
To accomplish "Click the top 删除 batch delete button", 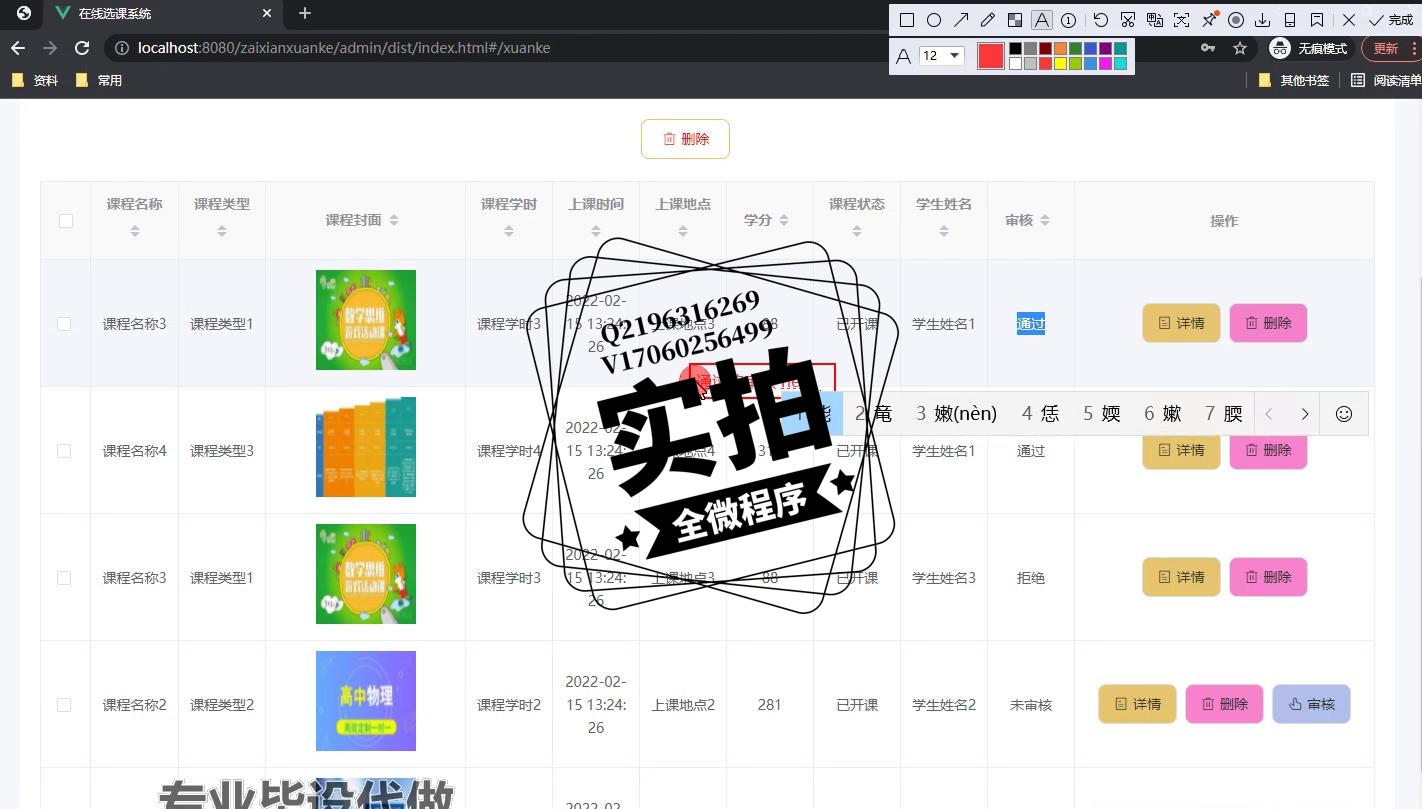I will tap(685, 139).
